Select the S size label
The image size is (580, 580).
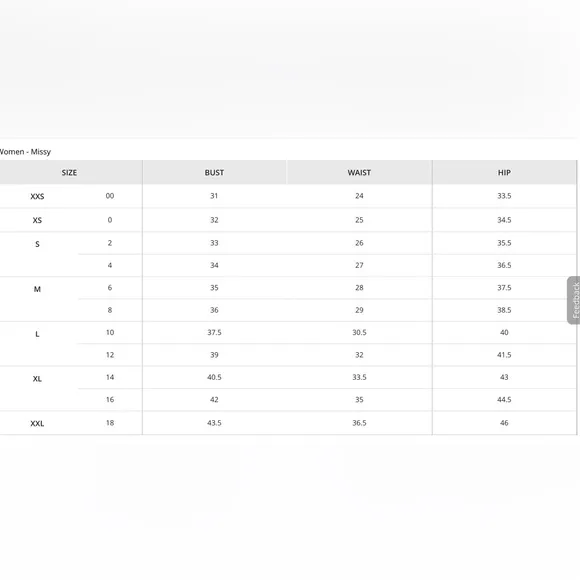(37, 244)
